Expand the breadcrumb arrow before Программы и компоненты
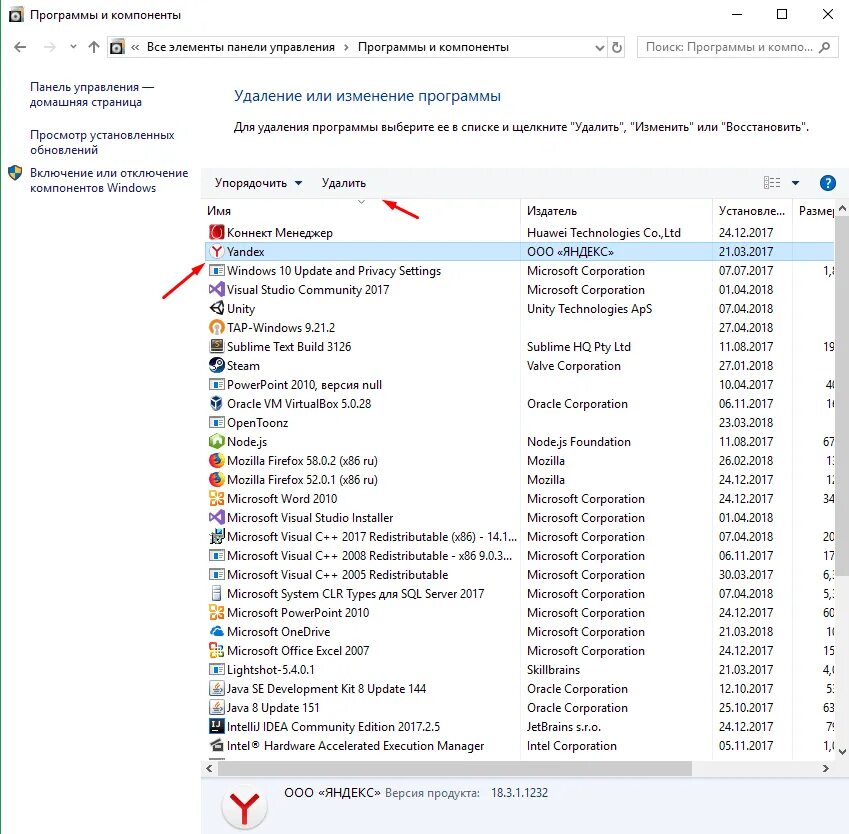Image resolution: width=849 pixels, height=834 pixels. (x=346, y=48)
